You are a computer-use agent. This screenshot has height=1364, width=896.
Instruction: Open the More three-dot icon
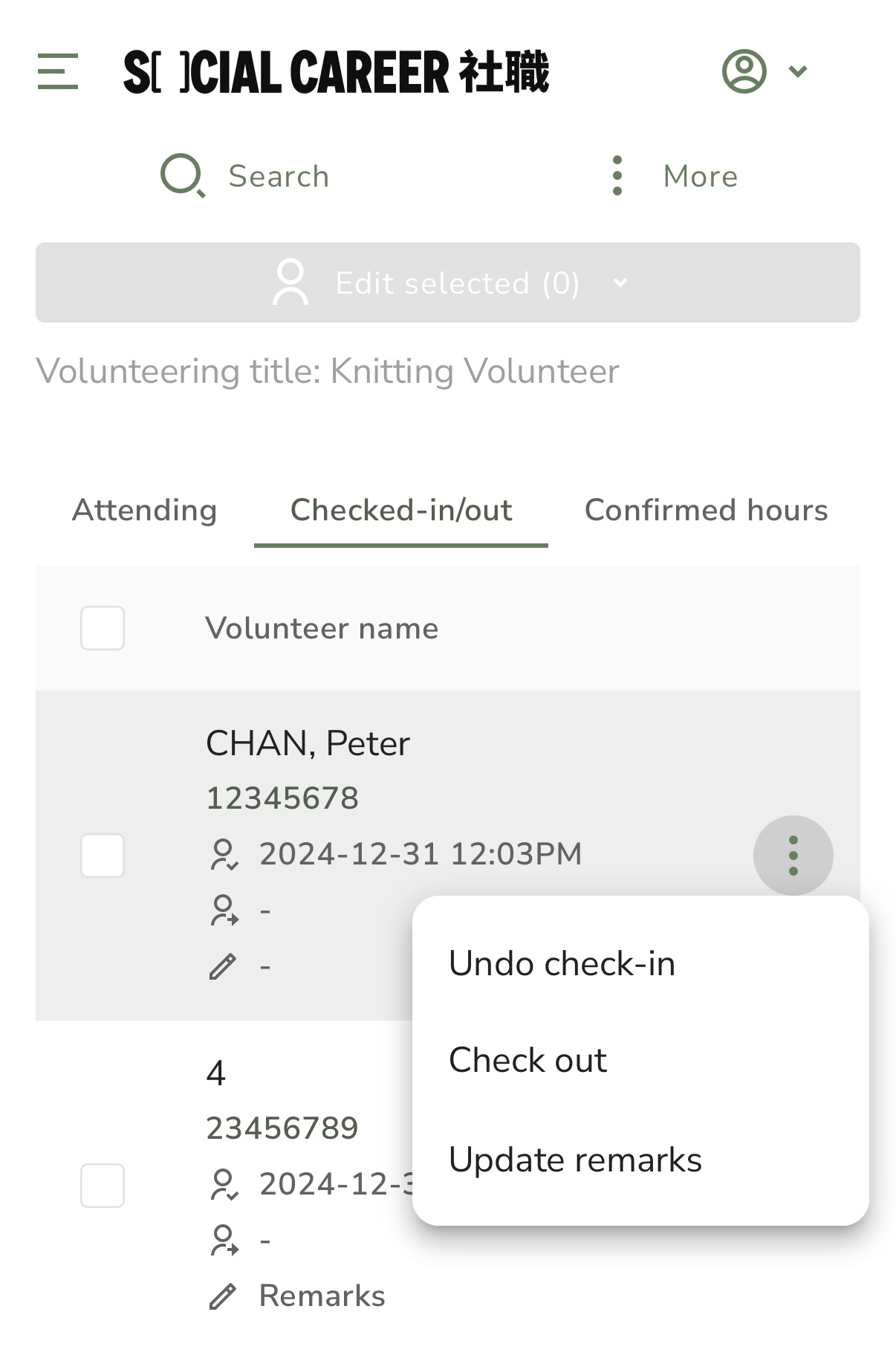coord(617,176)
